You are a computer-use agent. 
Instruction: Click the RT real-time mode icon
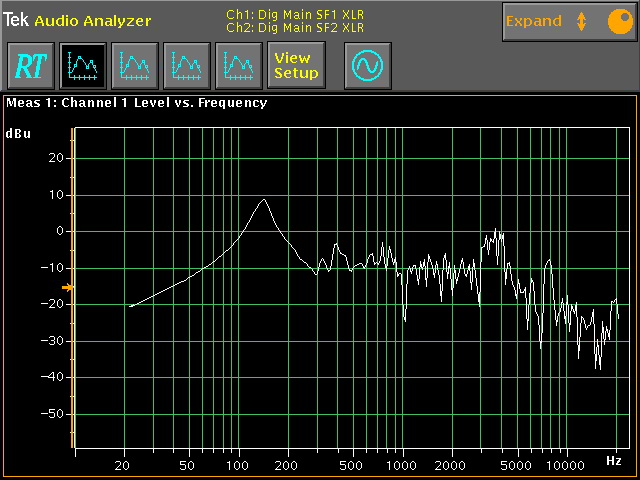pos(29,66)
